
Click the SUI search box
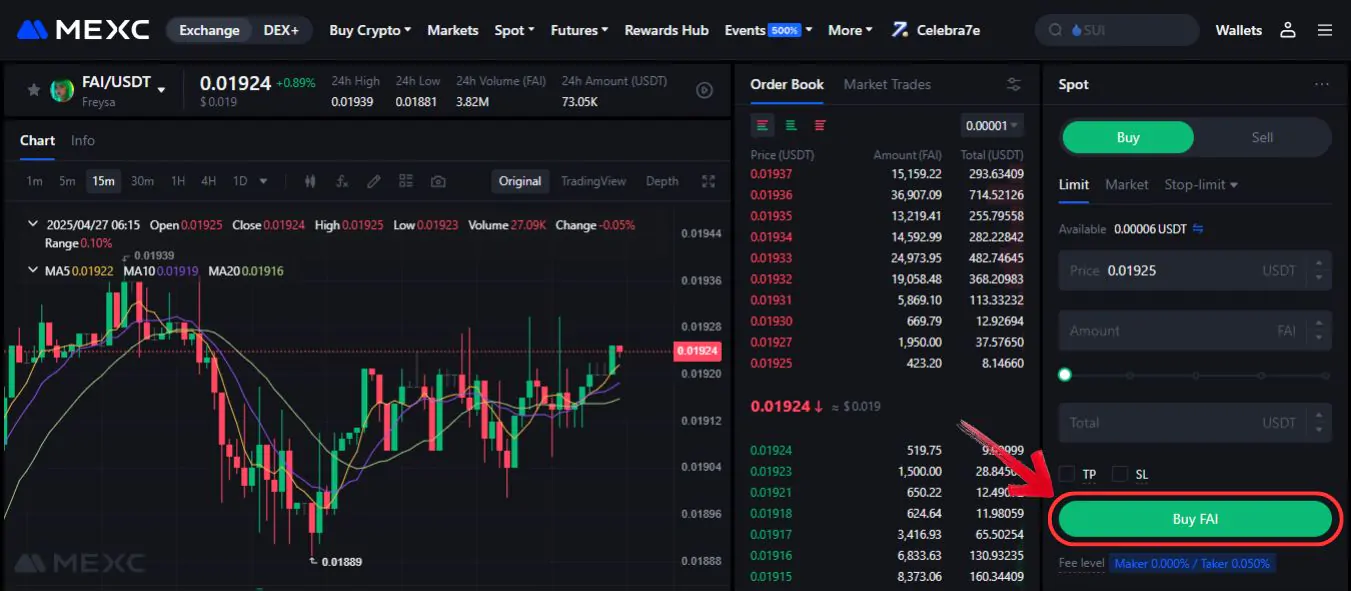(1117, 30)
